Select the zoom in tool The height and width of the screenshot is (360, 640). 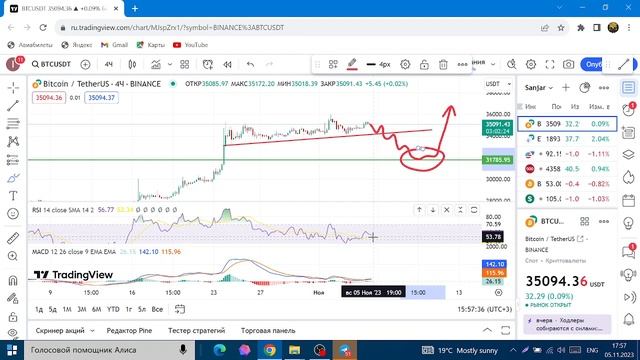point(13,256)
